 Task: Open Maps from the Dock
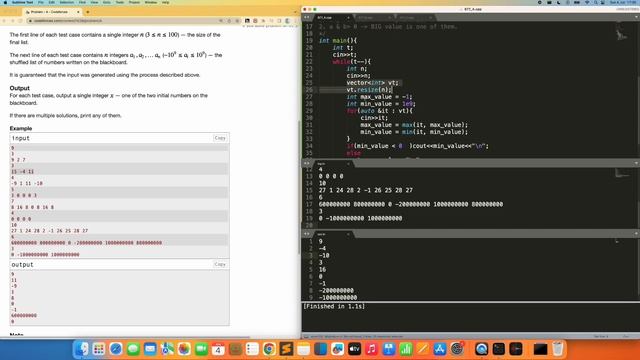pos(167,349)
